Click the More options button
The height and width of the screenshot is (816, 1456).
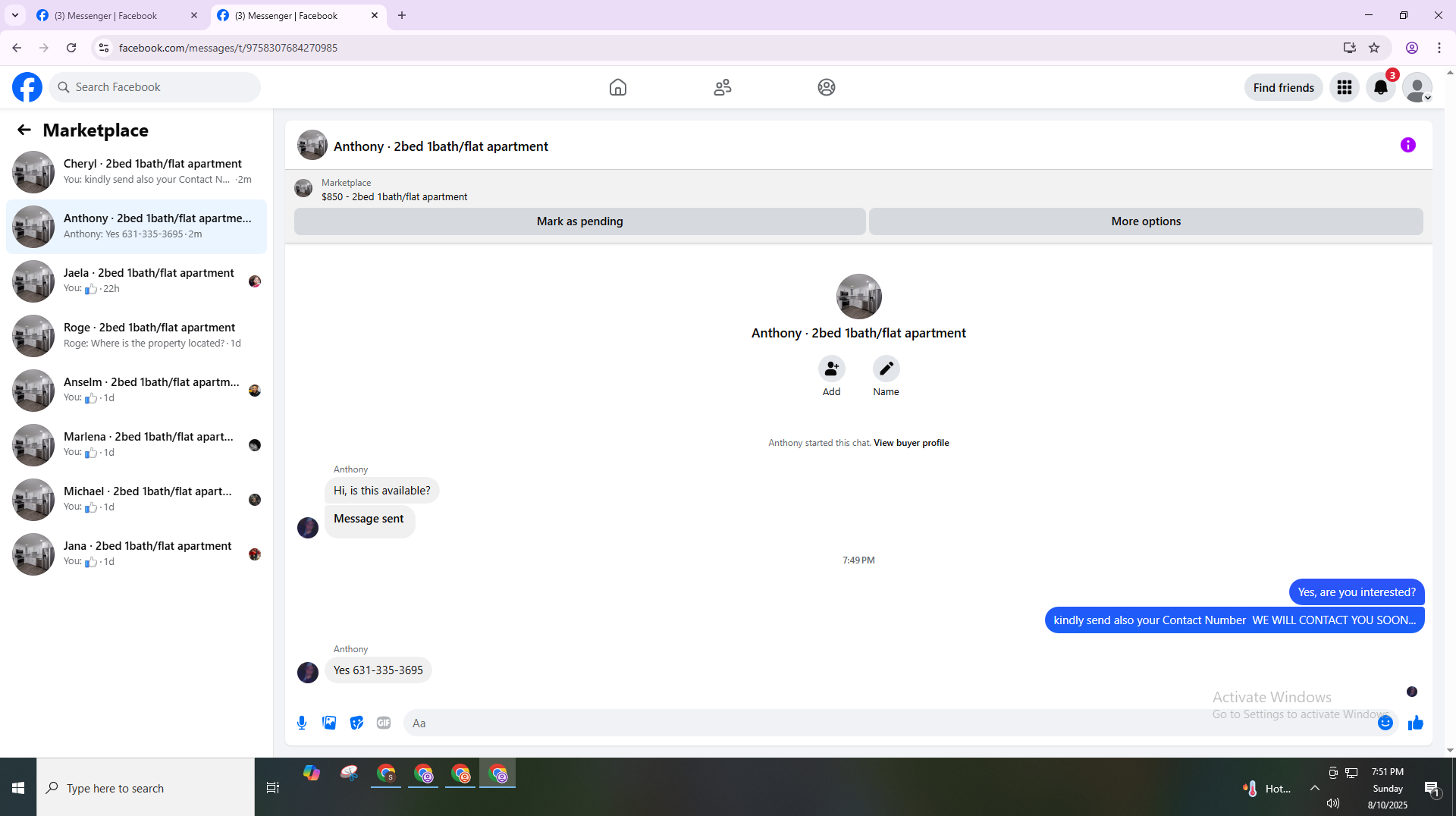click(x=1146, y=221)
